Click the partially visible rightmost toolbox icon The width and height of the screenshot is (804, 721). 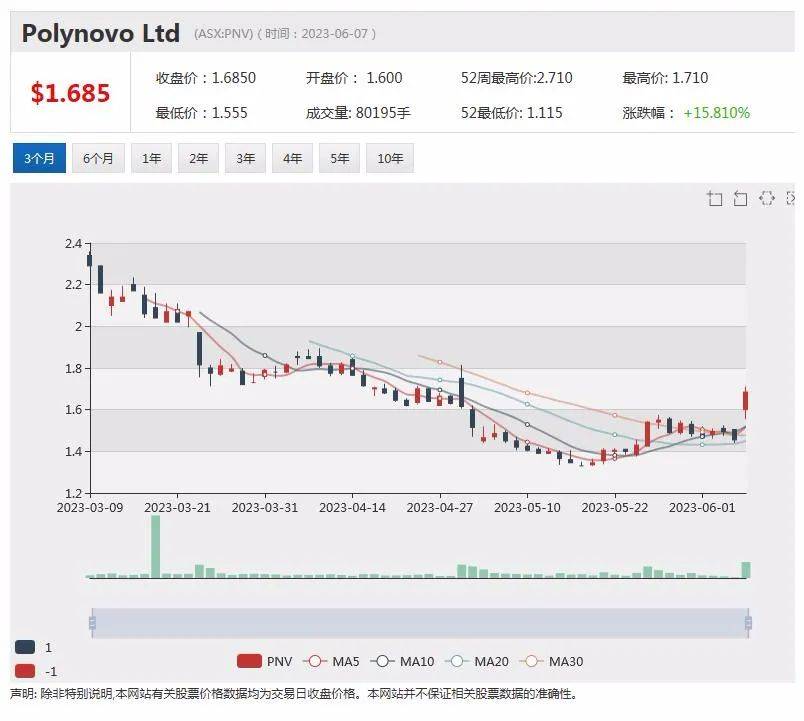coord(790,198)
